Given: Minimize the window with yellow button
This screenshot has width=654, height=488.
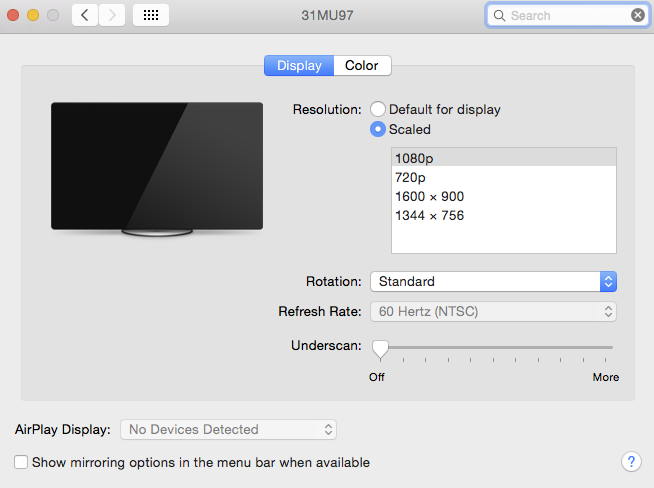Looking at the screenshot, I should point(33,15).
